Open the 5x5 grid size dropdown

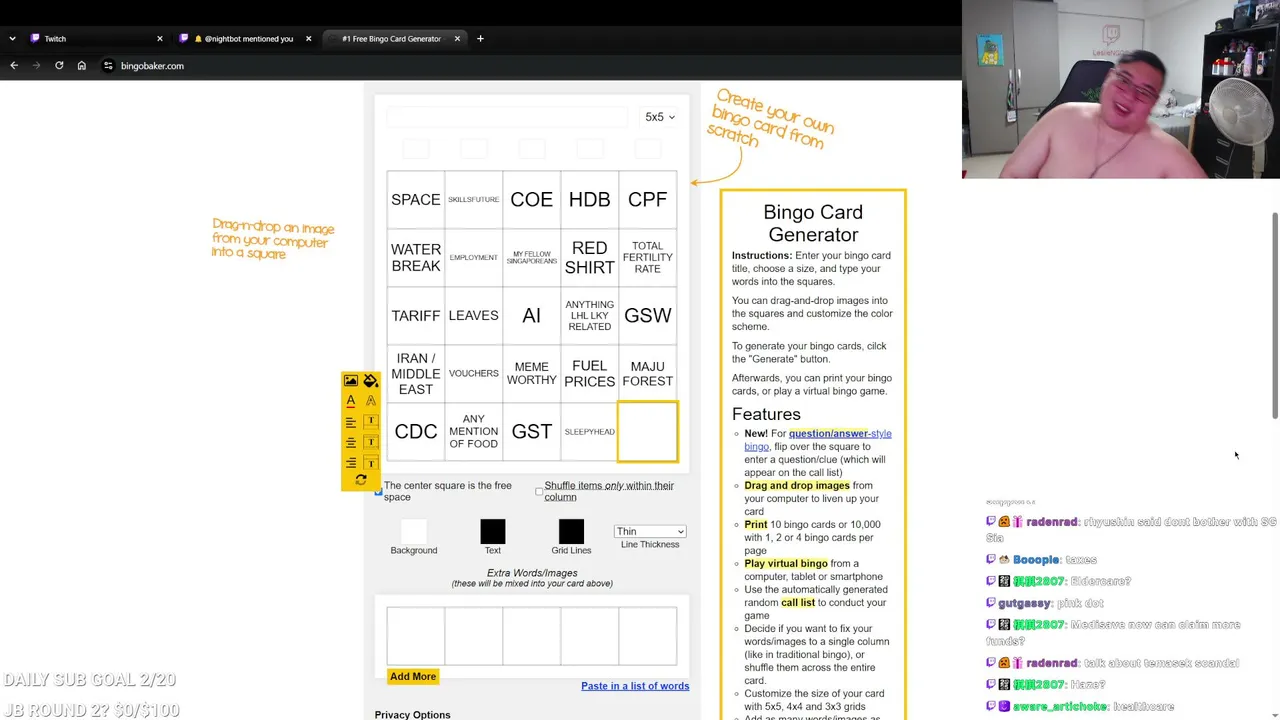pyautogui.click(x=660, y=117)
